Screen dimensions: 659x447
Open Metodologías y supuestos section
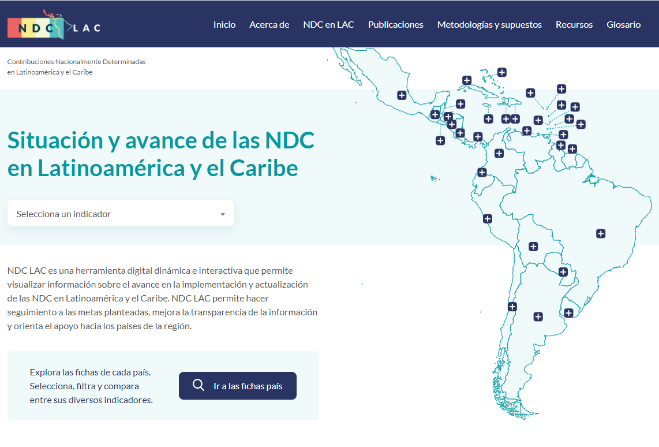coord(489,25)
